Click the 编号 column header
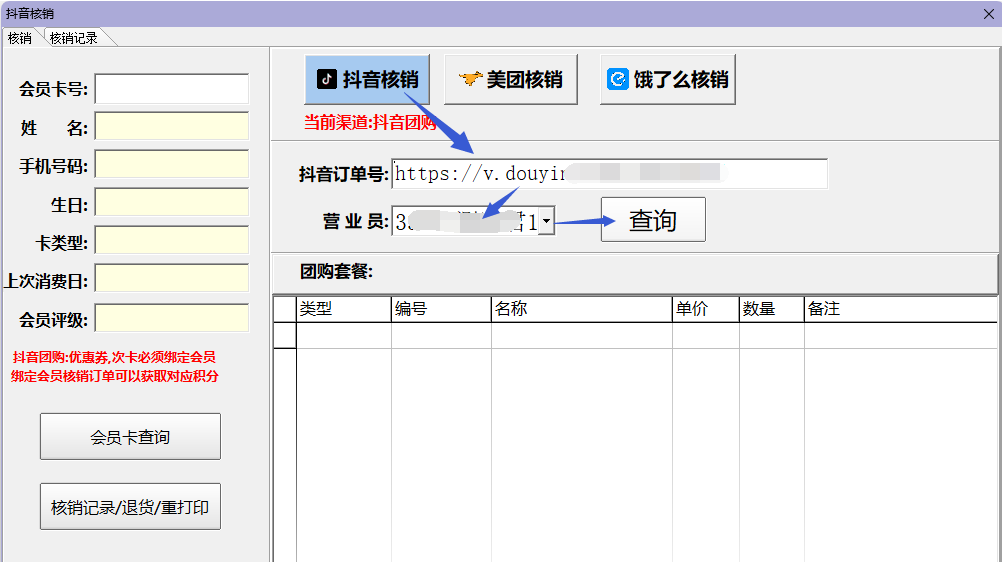Screen dimensions: 1002x562 [442, 309]
